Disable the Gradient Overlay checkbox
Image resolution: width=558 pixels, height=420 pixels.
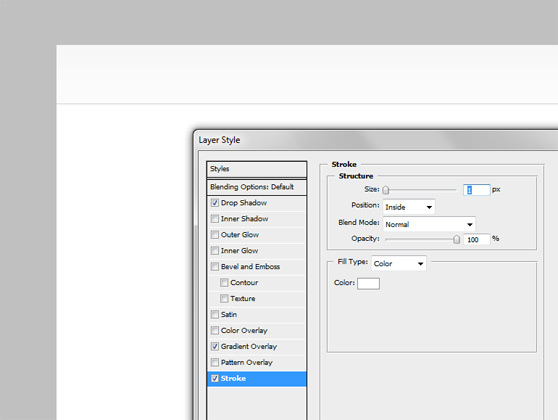click(x=215, y=346)
